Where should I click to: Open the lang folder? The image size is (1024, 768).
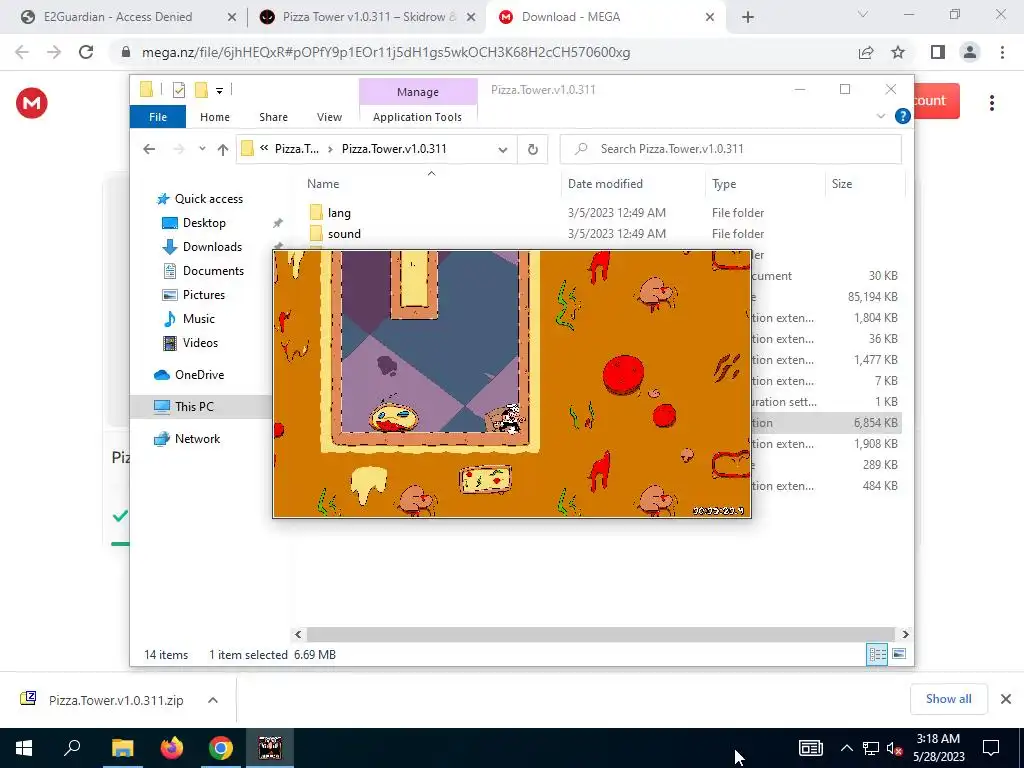pos(339,213)
